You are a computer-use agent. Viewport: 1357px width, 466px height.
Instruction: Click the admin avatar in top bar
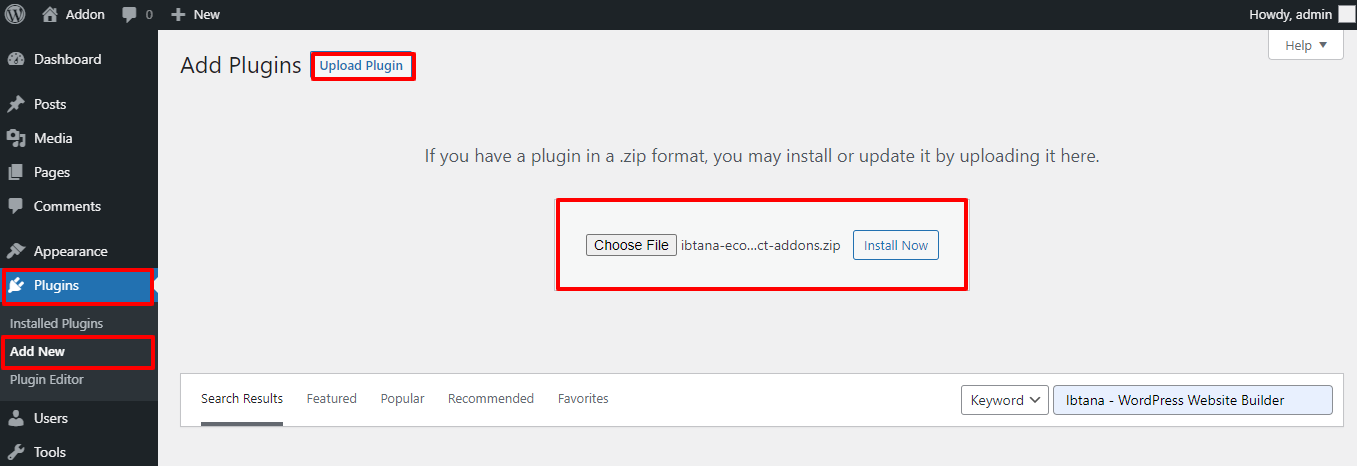coord(1347,14)
